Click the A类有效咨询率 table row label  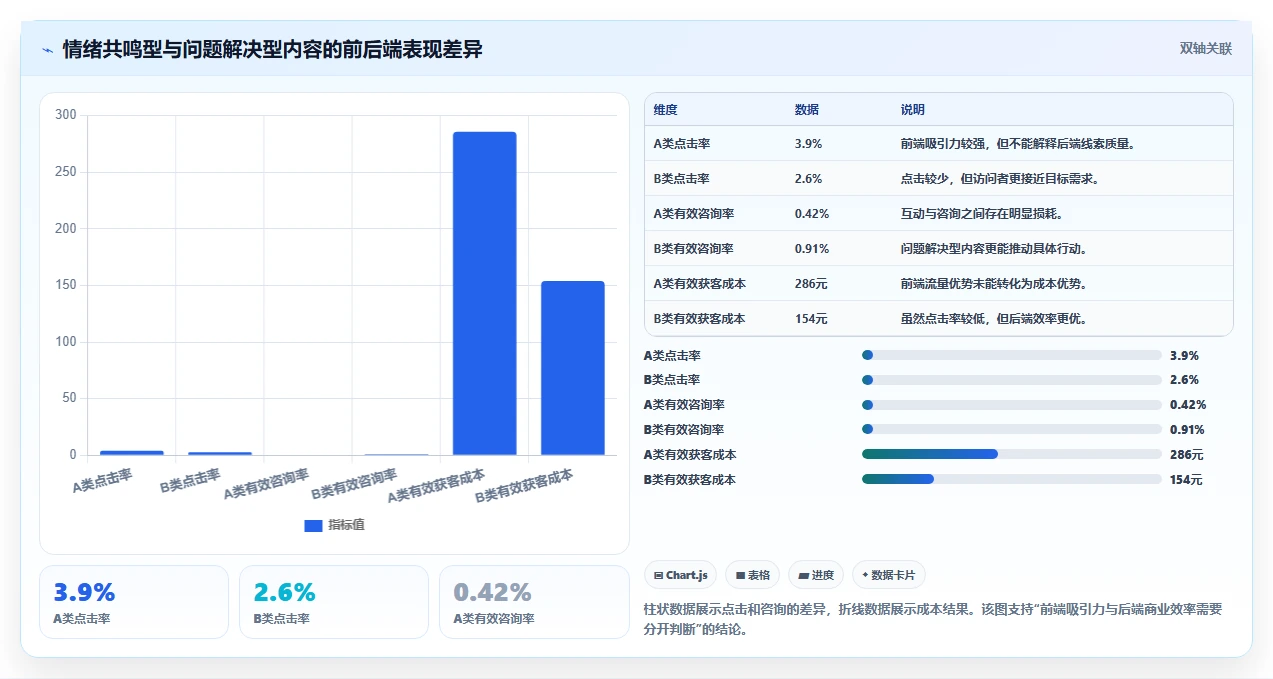point(693,213)
